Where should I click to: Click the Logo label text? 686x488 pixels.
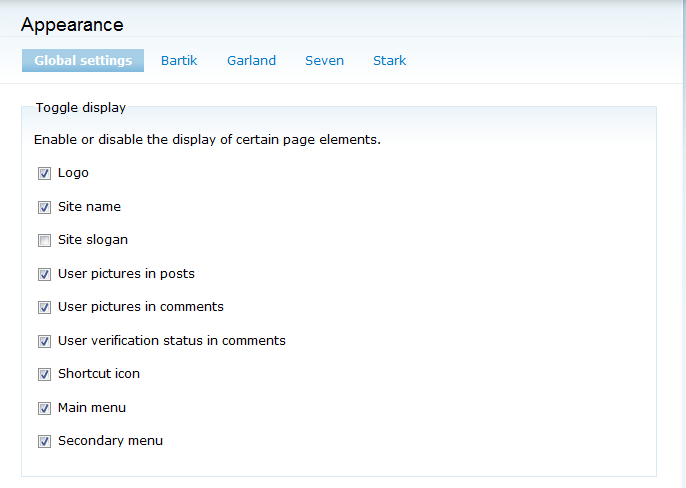tap(73, 173)
